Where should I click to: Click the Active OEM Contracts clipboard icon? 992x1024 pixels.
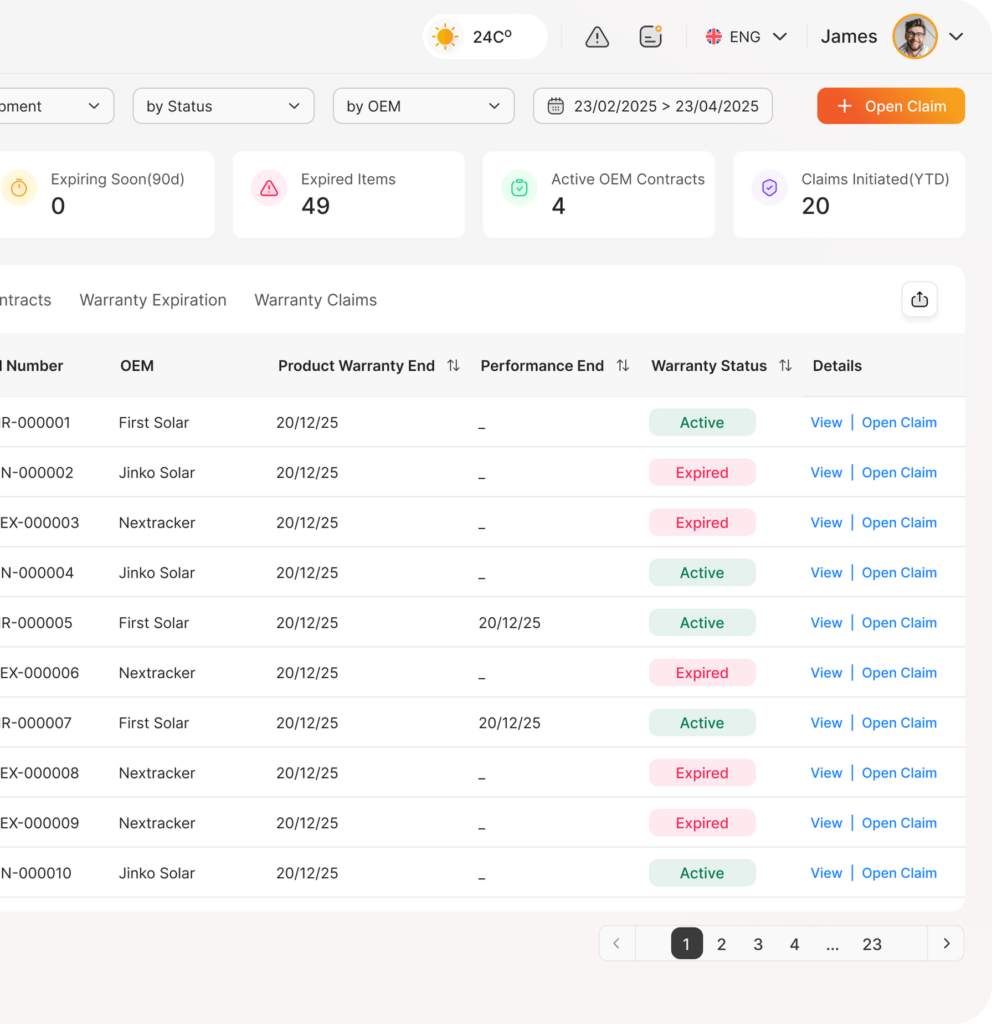point(519,188)
